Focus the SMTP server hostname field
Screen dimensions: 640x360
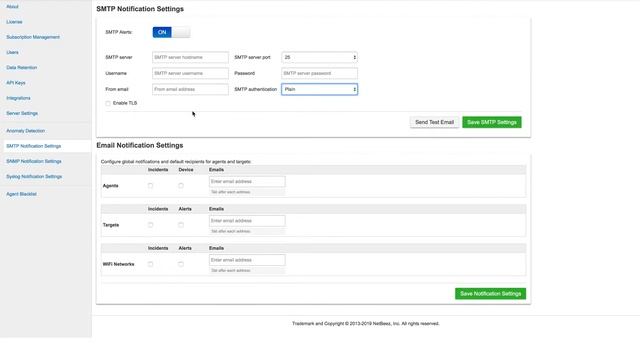(190, 57)
